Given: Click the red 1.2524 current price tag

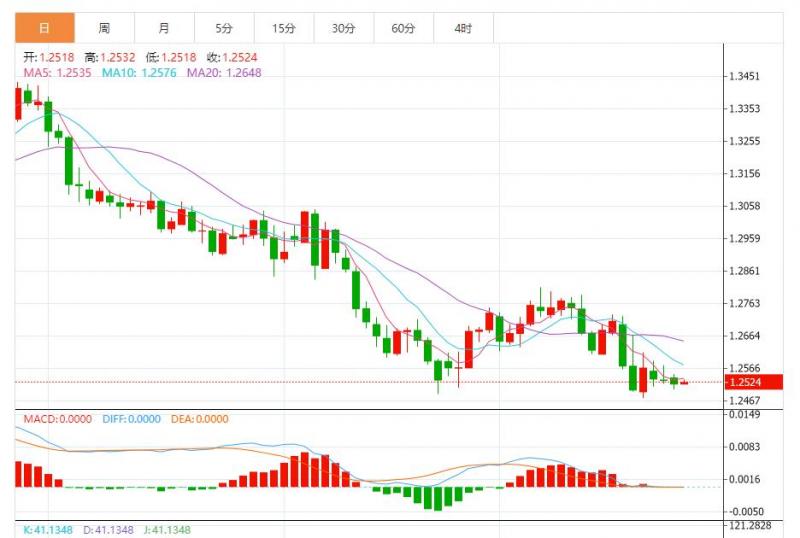Looking at the screenshot, I should click(754, 382).
